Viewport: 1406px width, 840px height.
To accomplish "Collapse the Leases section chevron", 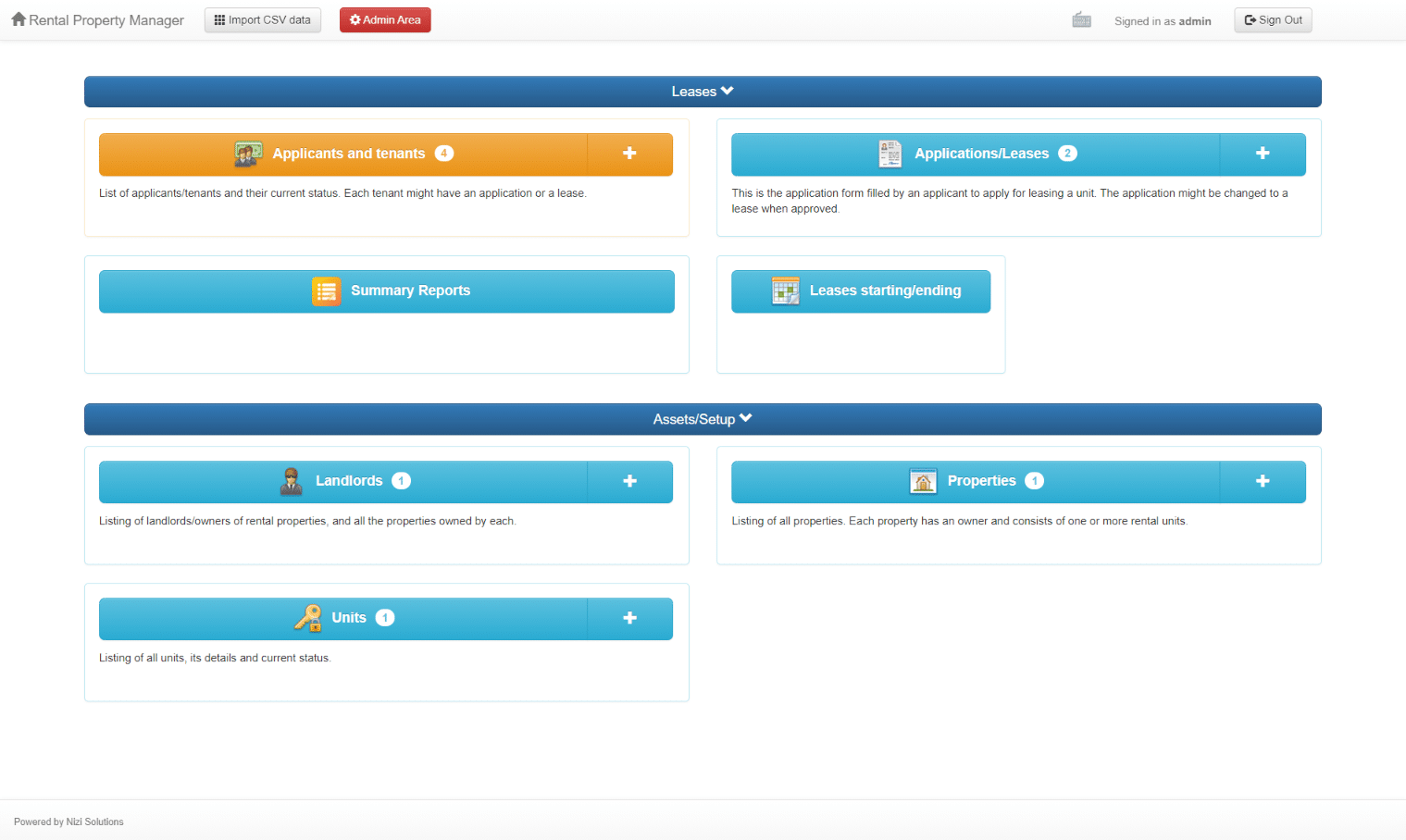I will (728, 91).
